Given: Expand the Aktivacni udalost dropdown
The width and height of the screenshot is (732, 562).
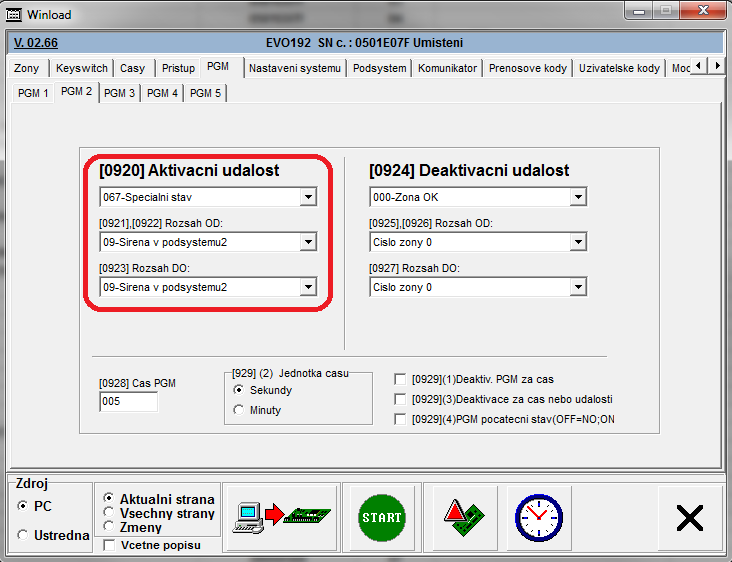Looking at the screenshot, I should (308, 198).
